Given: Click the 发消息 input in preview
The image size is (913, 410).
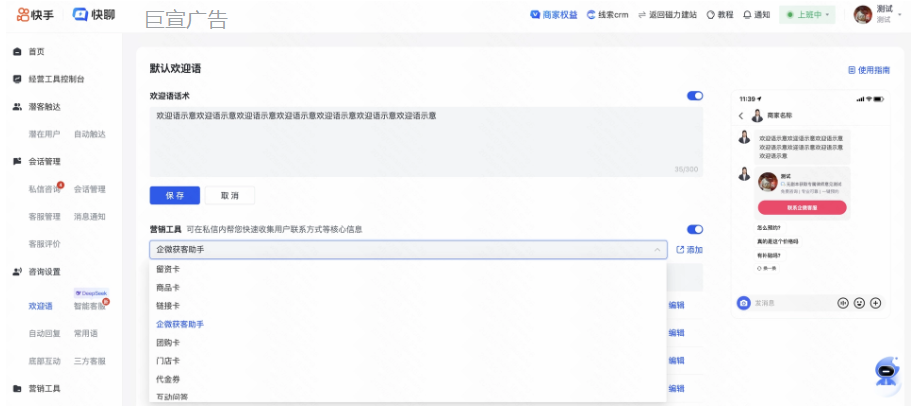Looking at the screenshot, I should (x=793, y=303).
